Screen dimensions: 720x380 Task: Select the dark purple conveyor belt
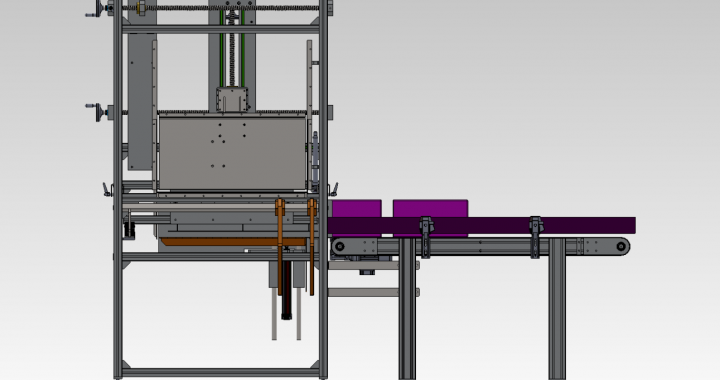click(482, 226)
